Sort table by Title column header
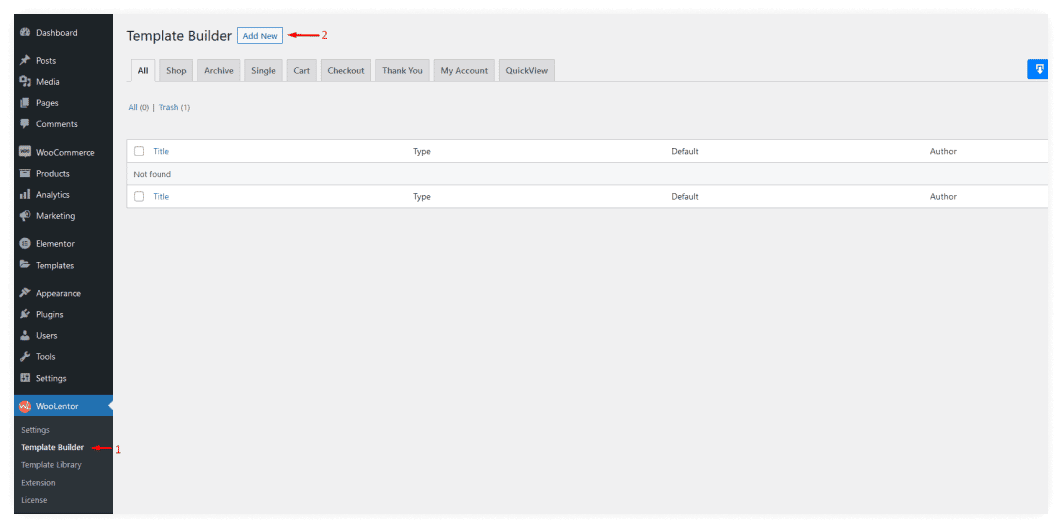This screenshot has width=1062, height=528. click(161, 151)
